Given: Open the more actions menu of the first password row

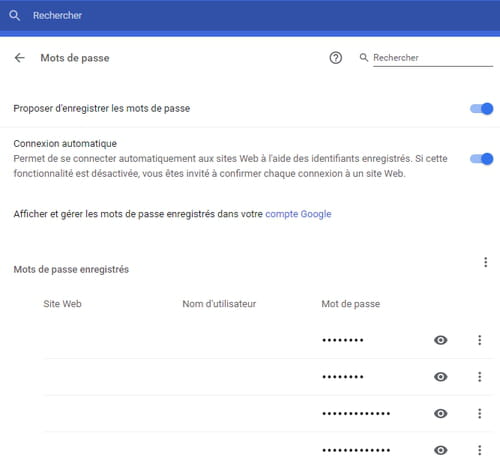Looking at the screenshot, I should (480, 340).
